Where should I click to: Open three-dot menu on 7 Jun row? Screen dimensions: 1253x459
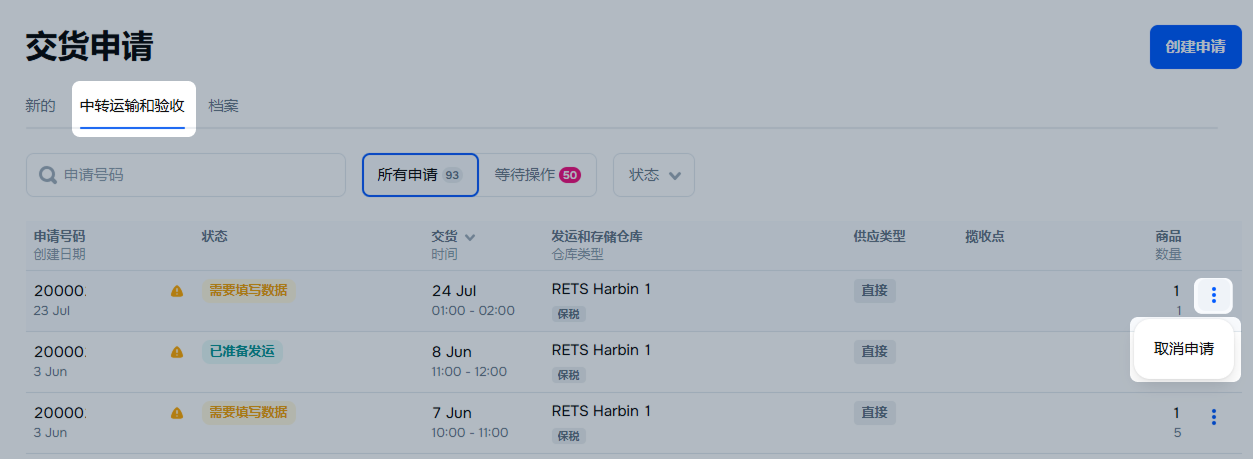click(1213, 417)
